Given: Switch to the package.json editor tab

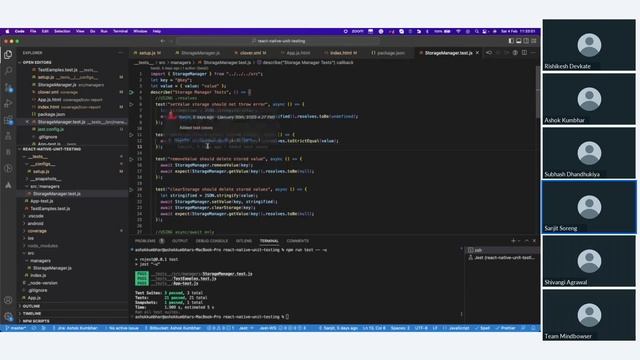Looking at the screenshot, I should pyautogui.click(x=391, y=53).
